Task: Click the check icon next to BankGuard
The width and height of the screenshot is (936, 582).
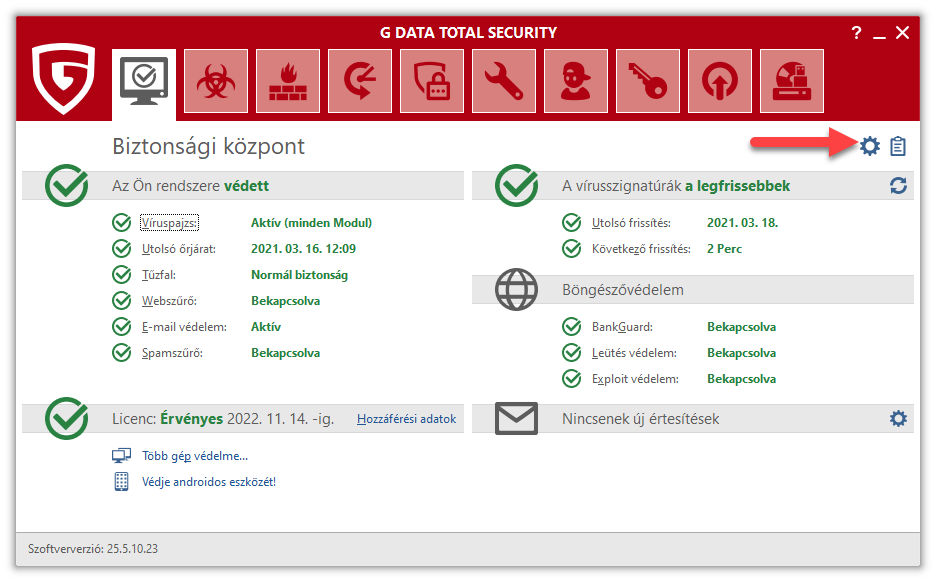Action: pyautogui.click(x=572, y=327)
